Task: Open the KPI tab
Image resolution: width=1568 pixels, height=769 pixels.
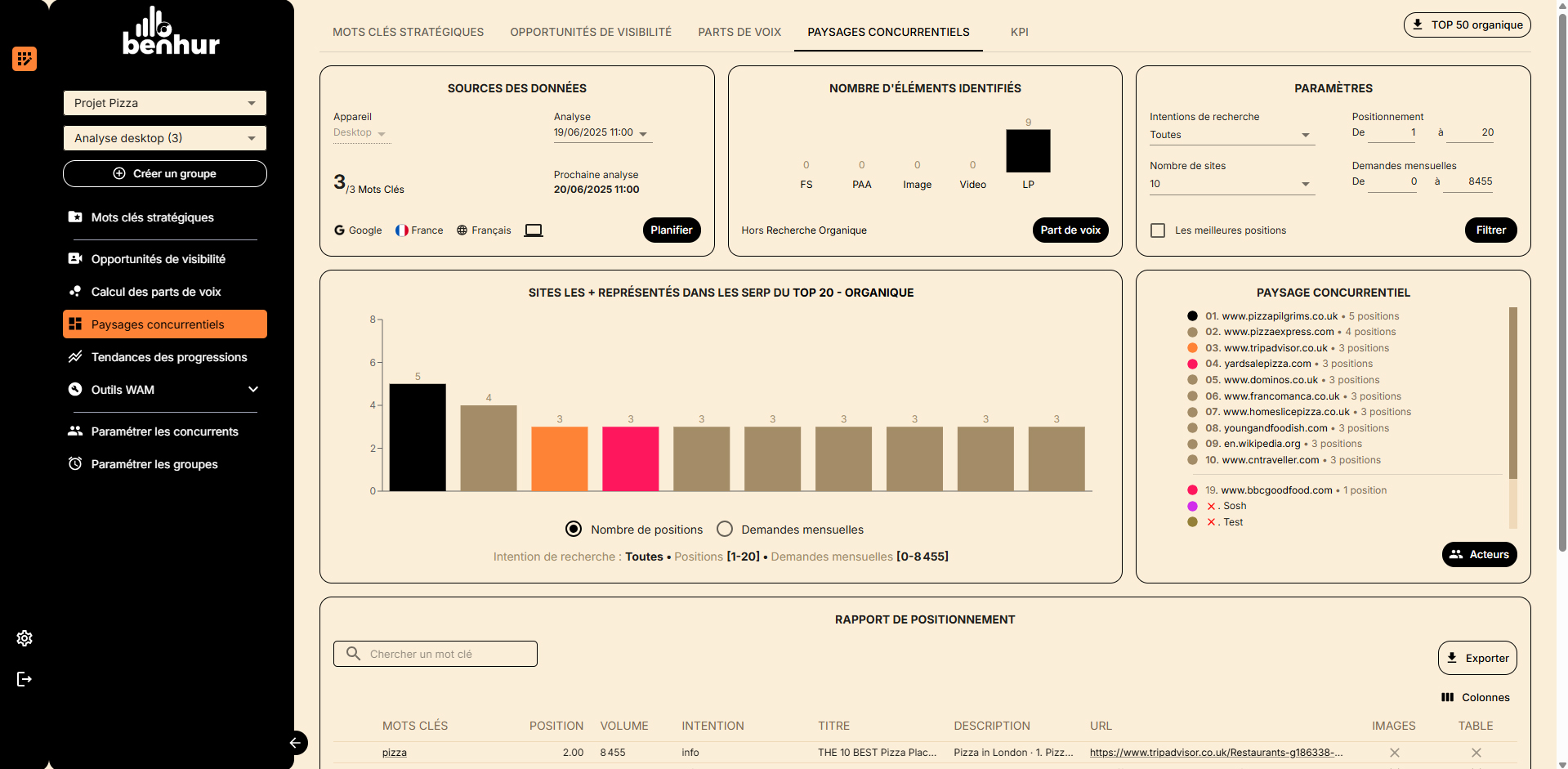Action: point(1019,32)
